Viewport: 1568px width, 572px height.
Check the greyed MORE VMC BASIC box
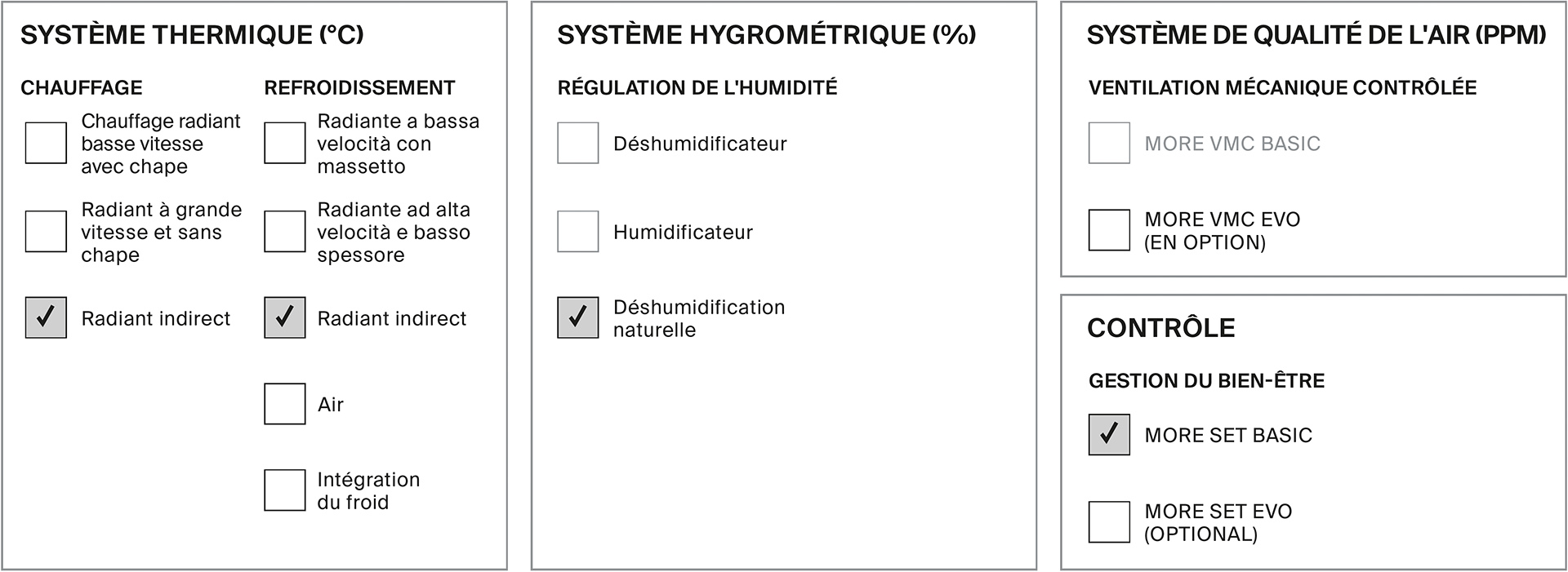click(1109, 143)
